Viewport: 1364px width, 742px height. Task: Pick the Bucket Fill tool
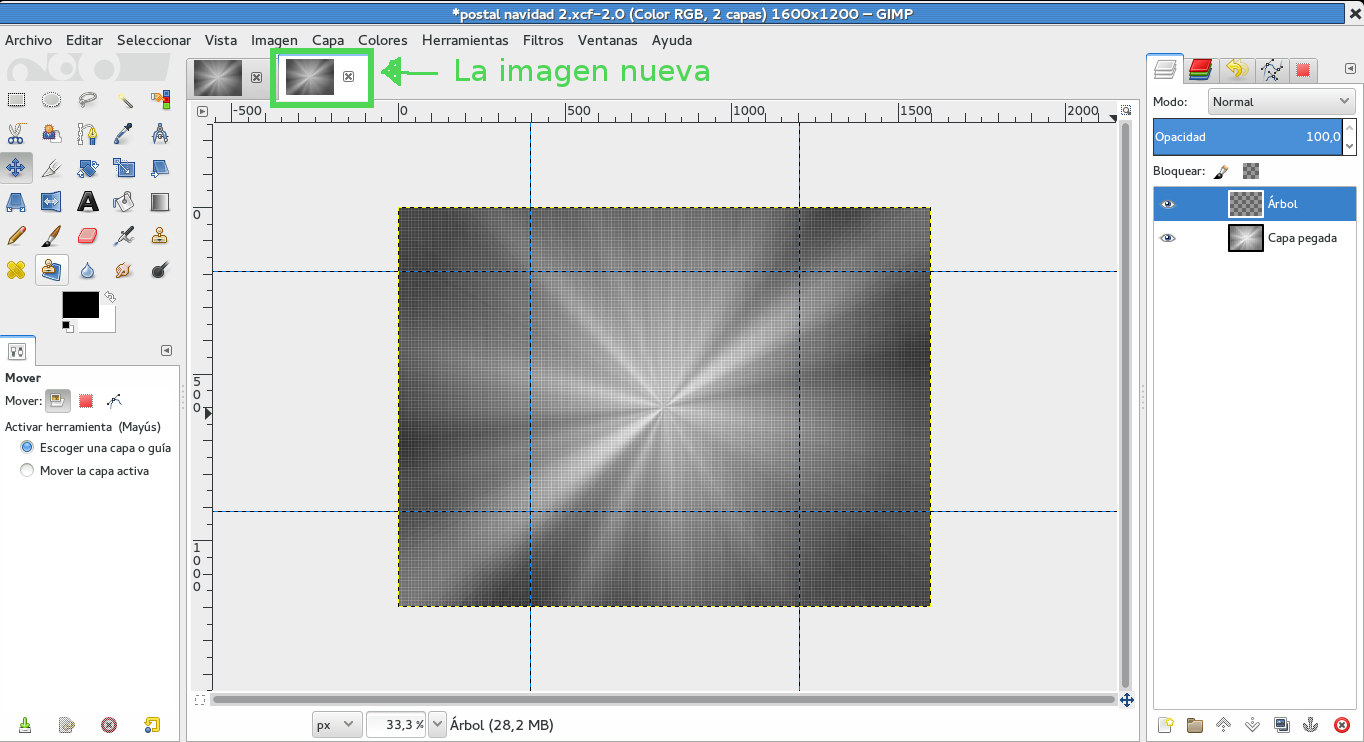123,201
